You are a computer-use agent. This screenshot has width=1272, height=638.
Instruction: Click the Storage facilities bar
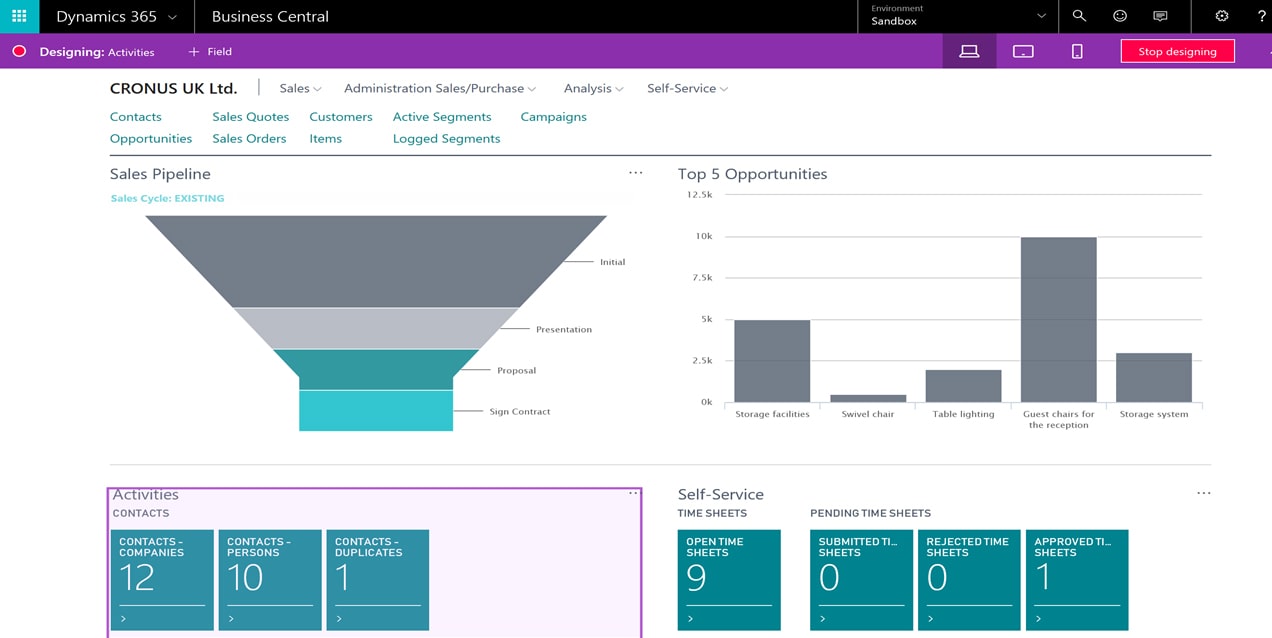[772, 361]
